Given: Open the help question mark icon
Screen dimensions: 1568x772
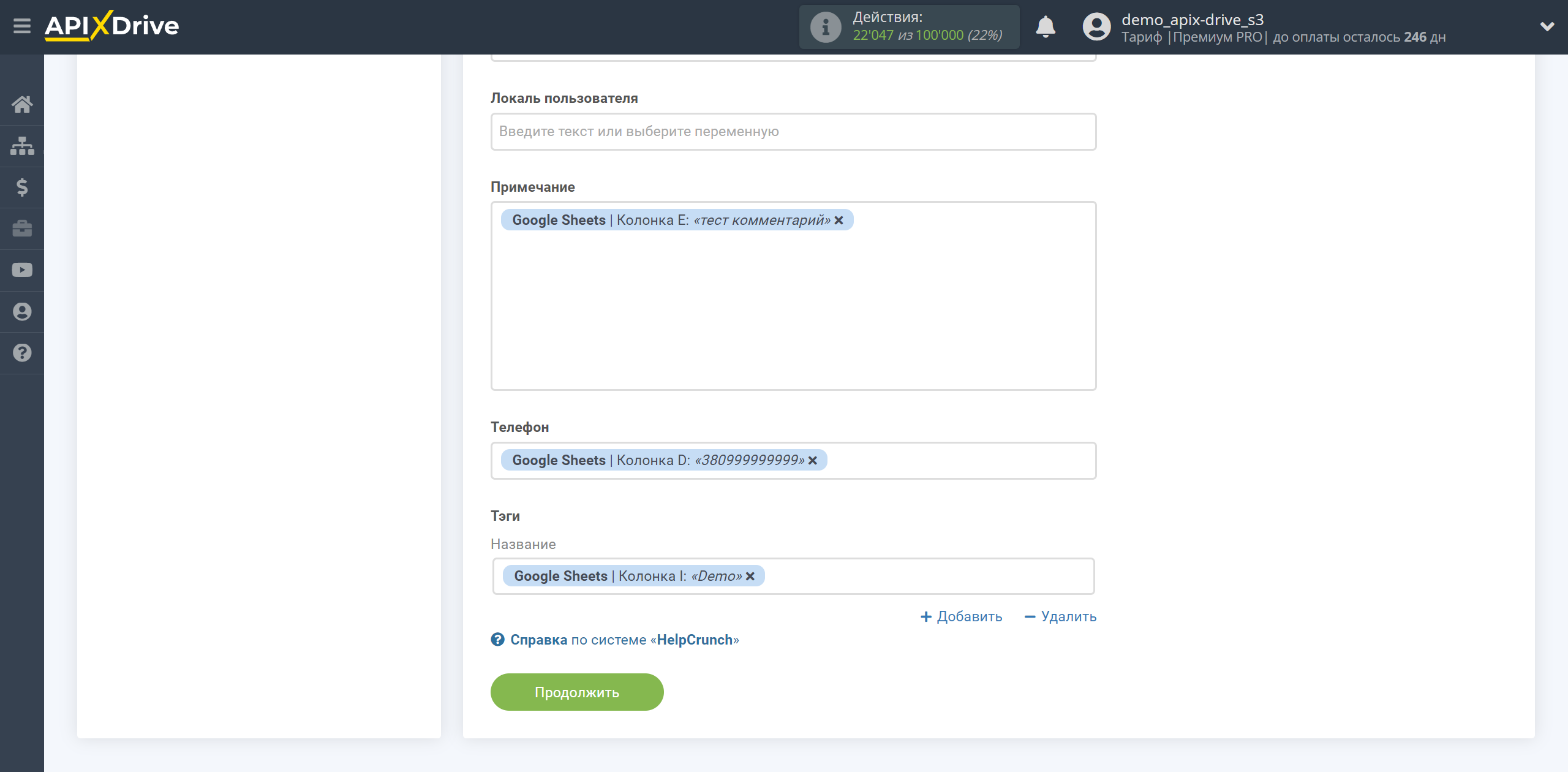Looking at the screenshot, I should (x=22, y=353).
